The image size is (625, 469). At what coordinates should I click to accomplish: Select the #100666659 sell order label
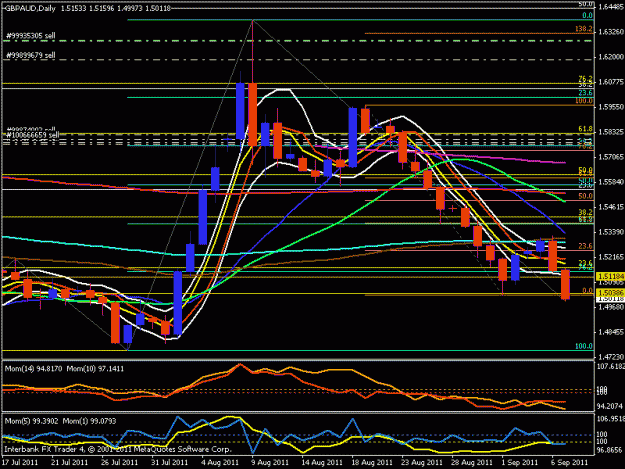pyautogui.click(x=32, y=135)
